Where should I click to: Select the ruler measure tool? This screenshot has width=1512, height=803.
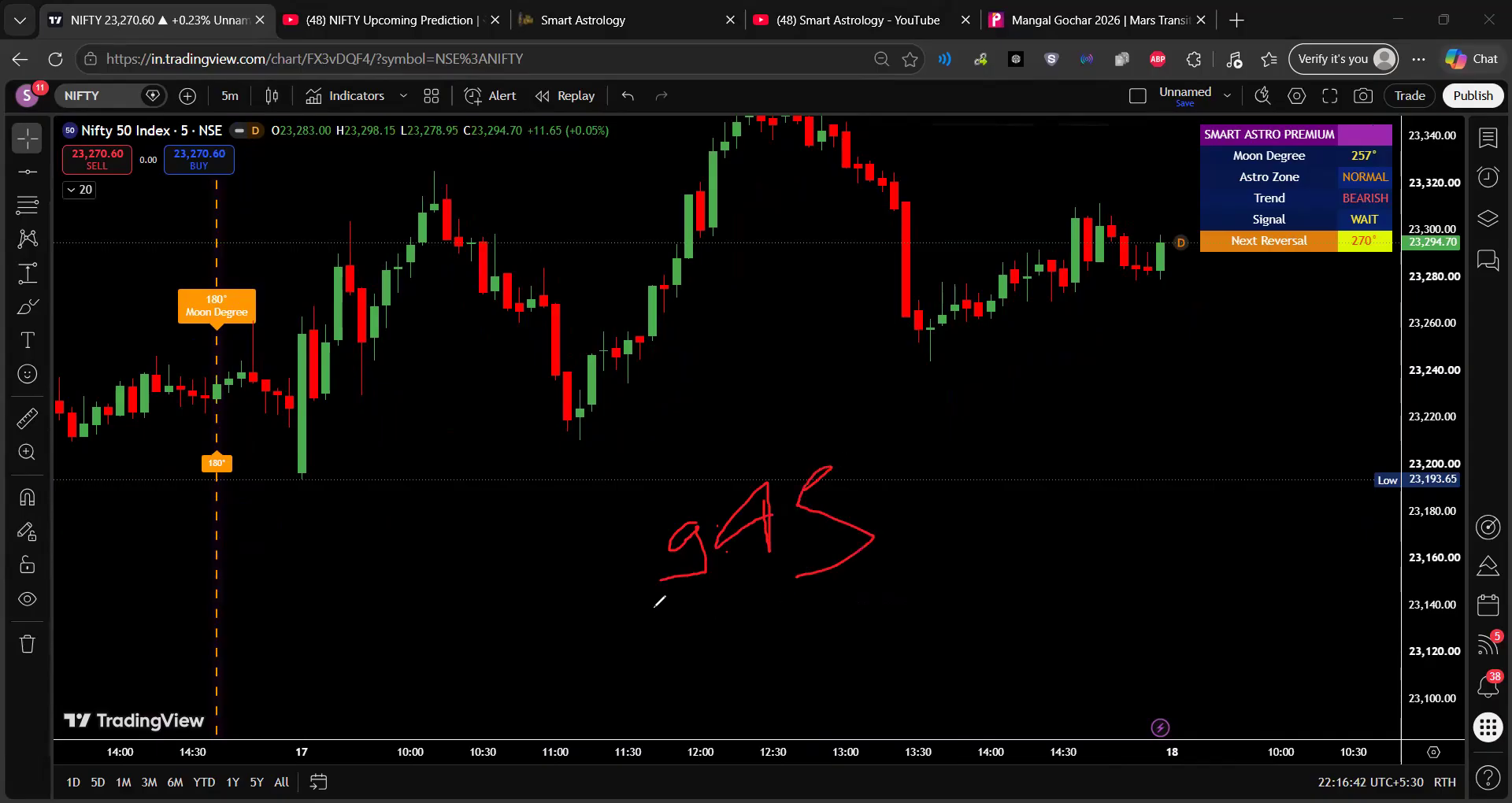coord(28,418)
